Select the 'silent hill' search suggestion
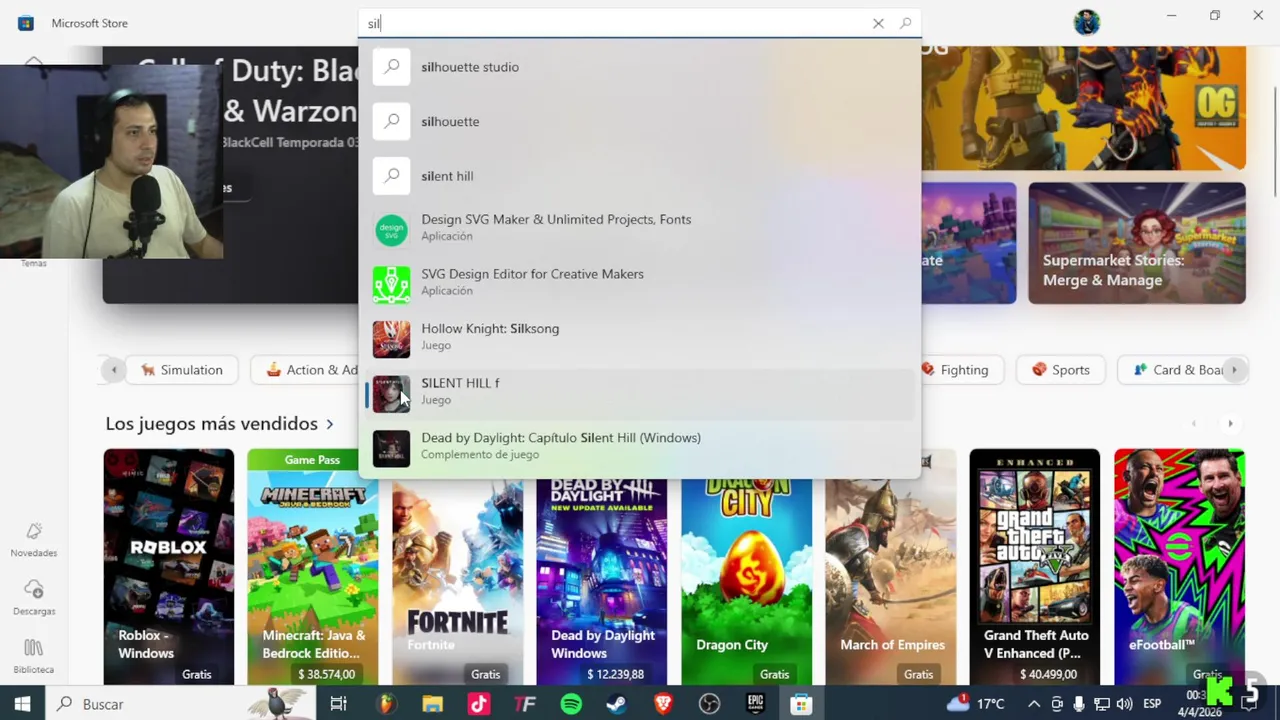This screenshot has width=1280, height=720. point(640,176)
